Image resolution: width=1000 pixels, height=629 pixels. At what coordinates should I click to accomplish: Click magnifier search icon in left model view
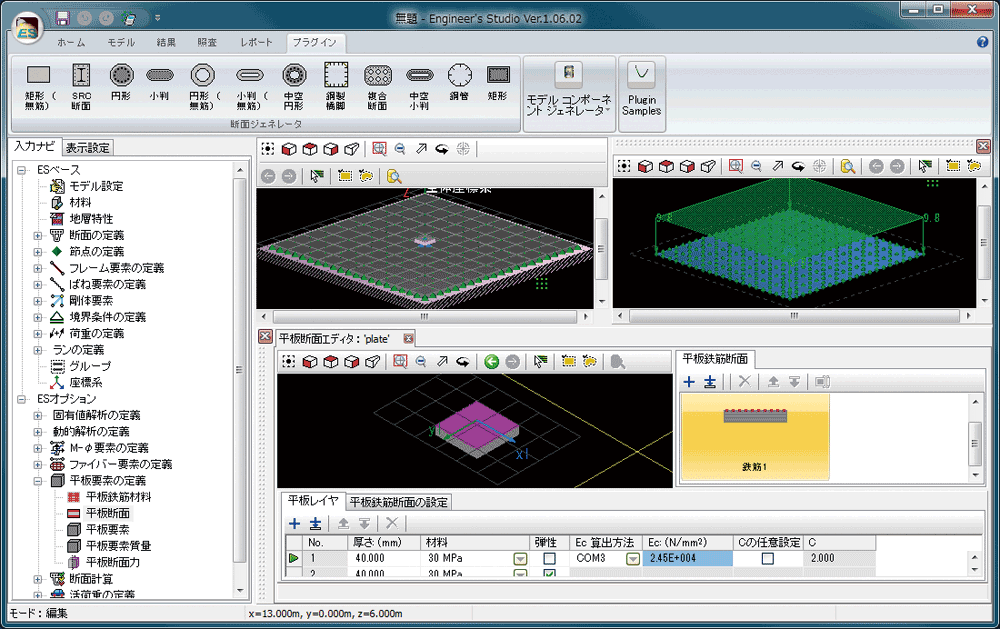(394, 176)
